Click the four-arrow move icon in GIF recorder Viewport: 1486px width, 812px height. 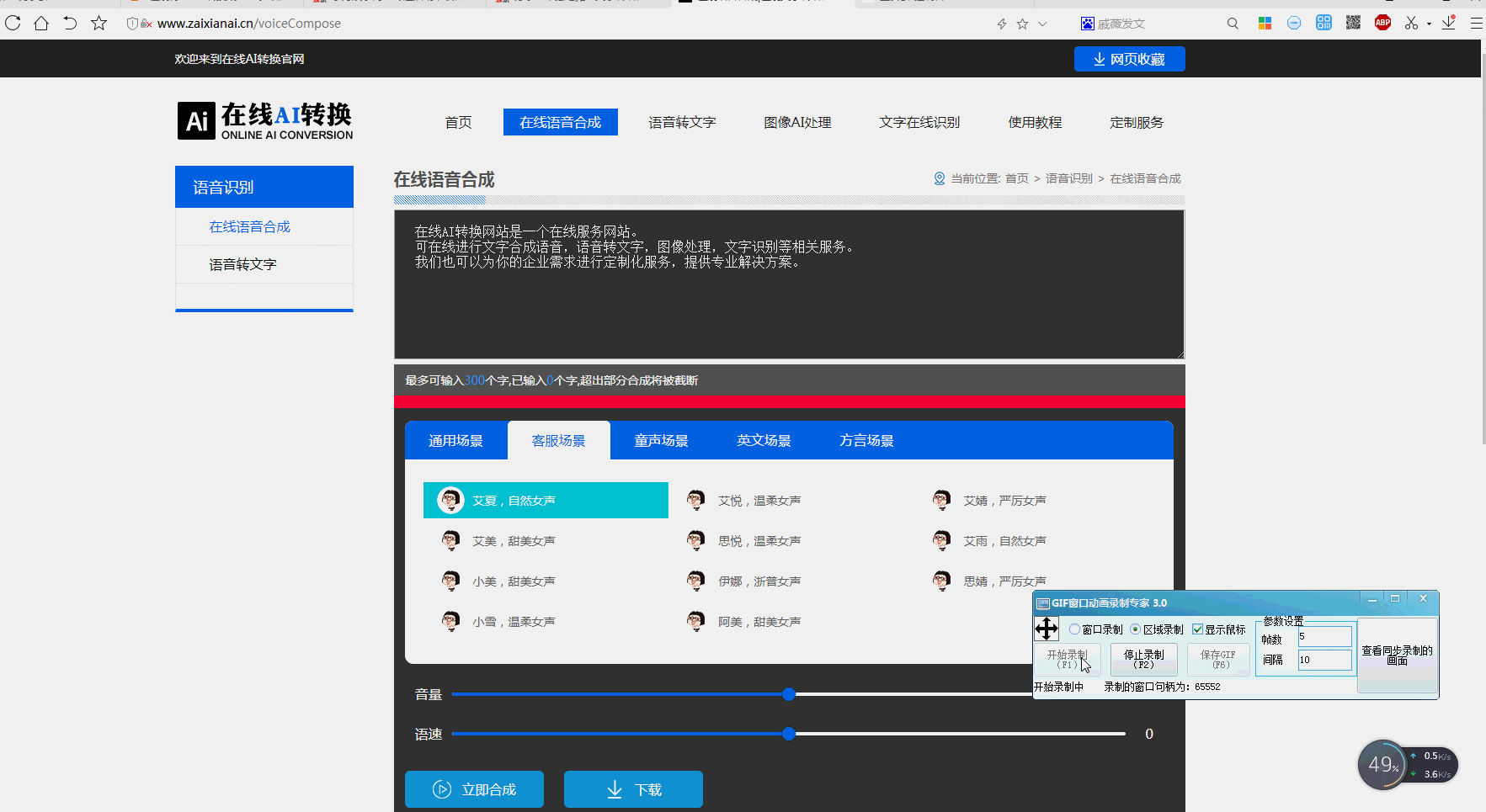1047,629
